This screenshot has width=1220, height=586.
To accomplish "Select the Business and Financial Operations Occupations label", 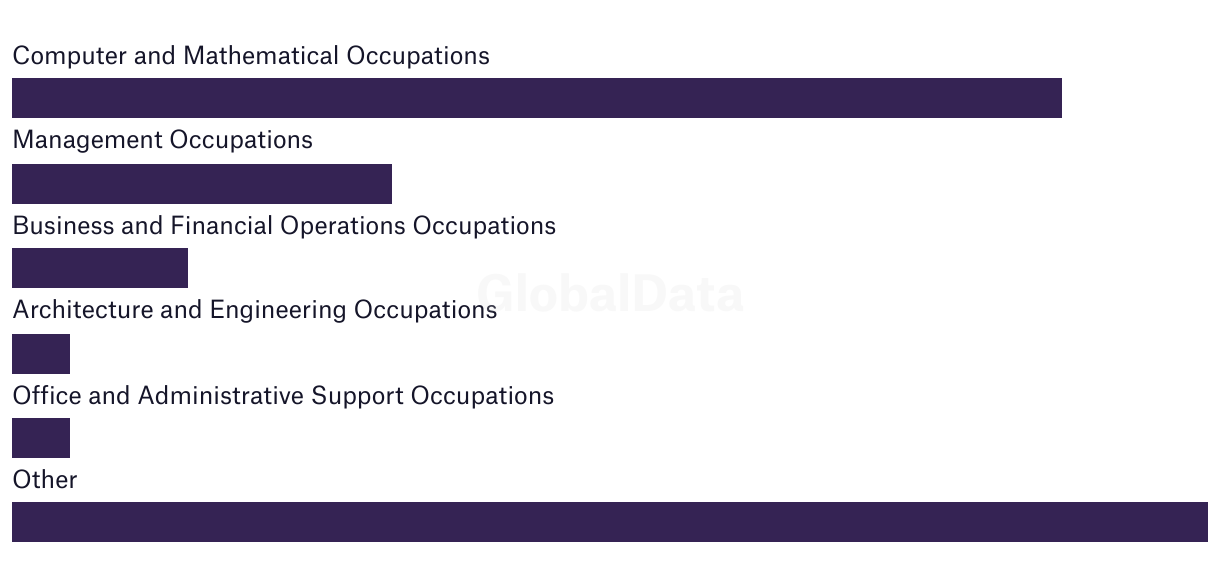I will 284,226.
